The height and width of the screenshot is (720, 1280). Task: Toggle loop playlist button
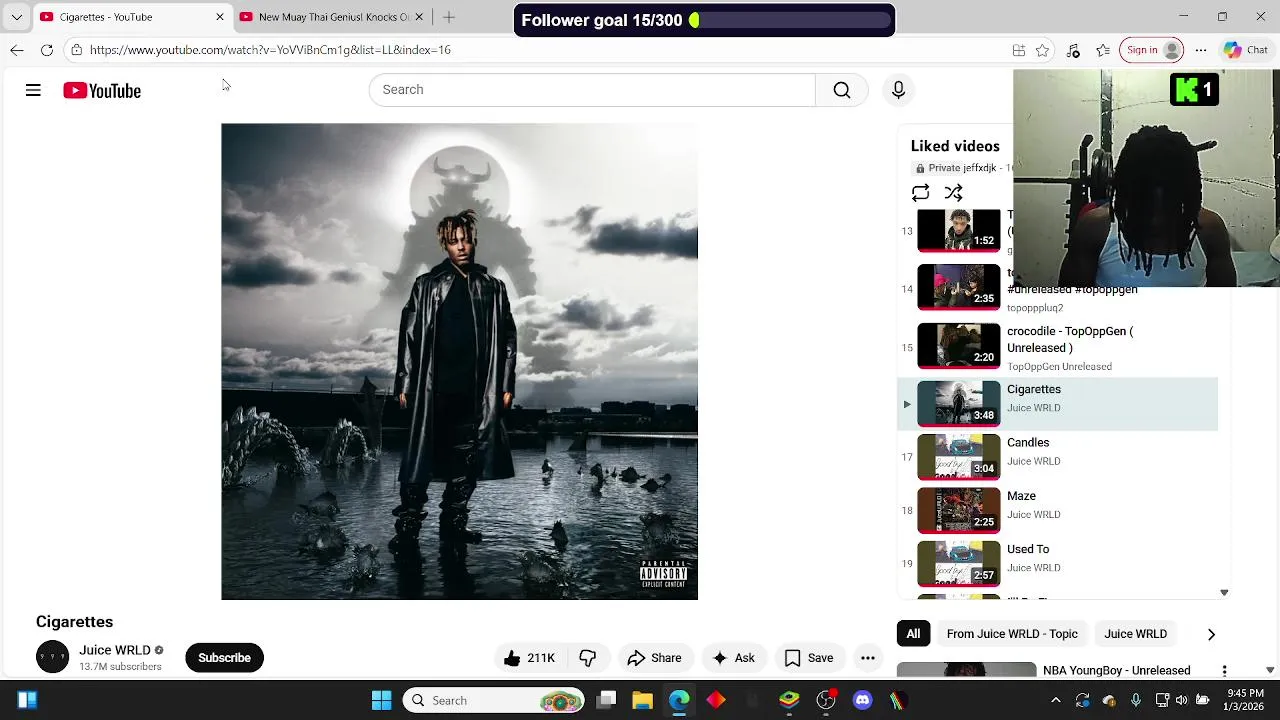pos(921,193)
